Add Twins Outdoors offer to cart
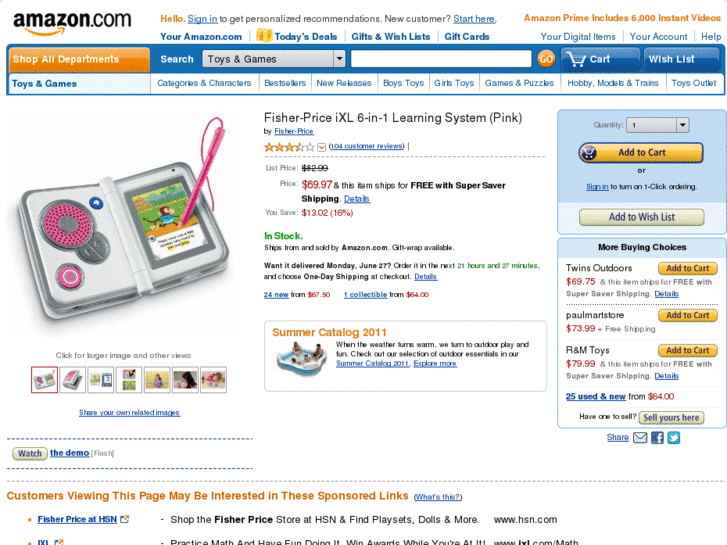The width and height of the screenshot is (727, 545). tap(688, 268)
